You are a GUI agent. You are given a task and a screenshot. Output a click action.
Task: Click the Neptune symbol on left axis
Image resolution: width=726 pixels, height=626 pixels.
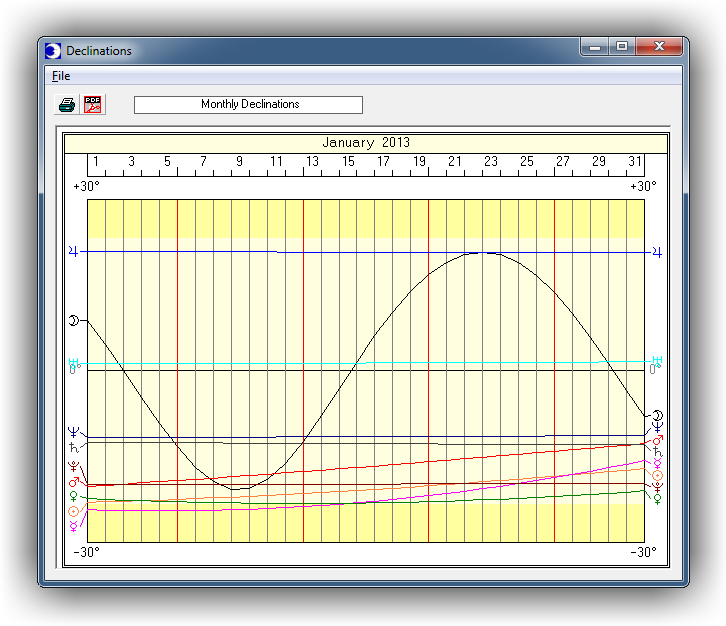(x=73, y=432)
